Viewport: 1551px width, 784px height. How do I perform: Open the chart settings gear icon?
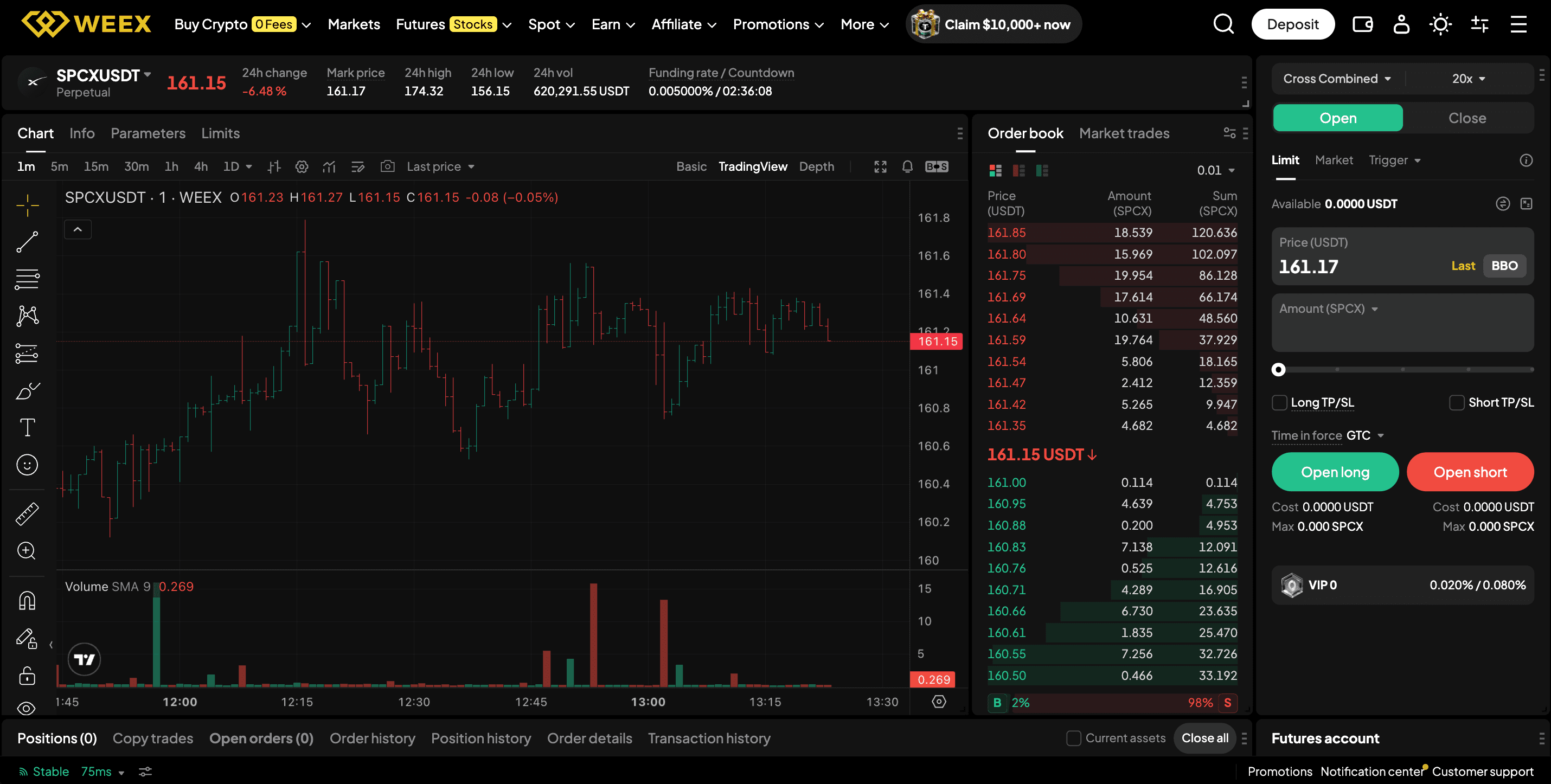[302, 167]
